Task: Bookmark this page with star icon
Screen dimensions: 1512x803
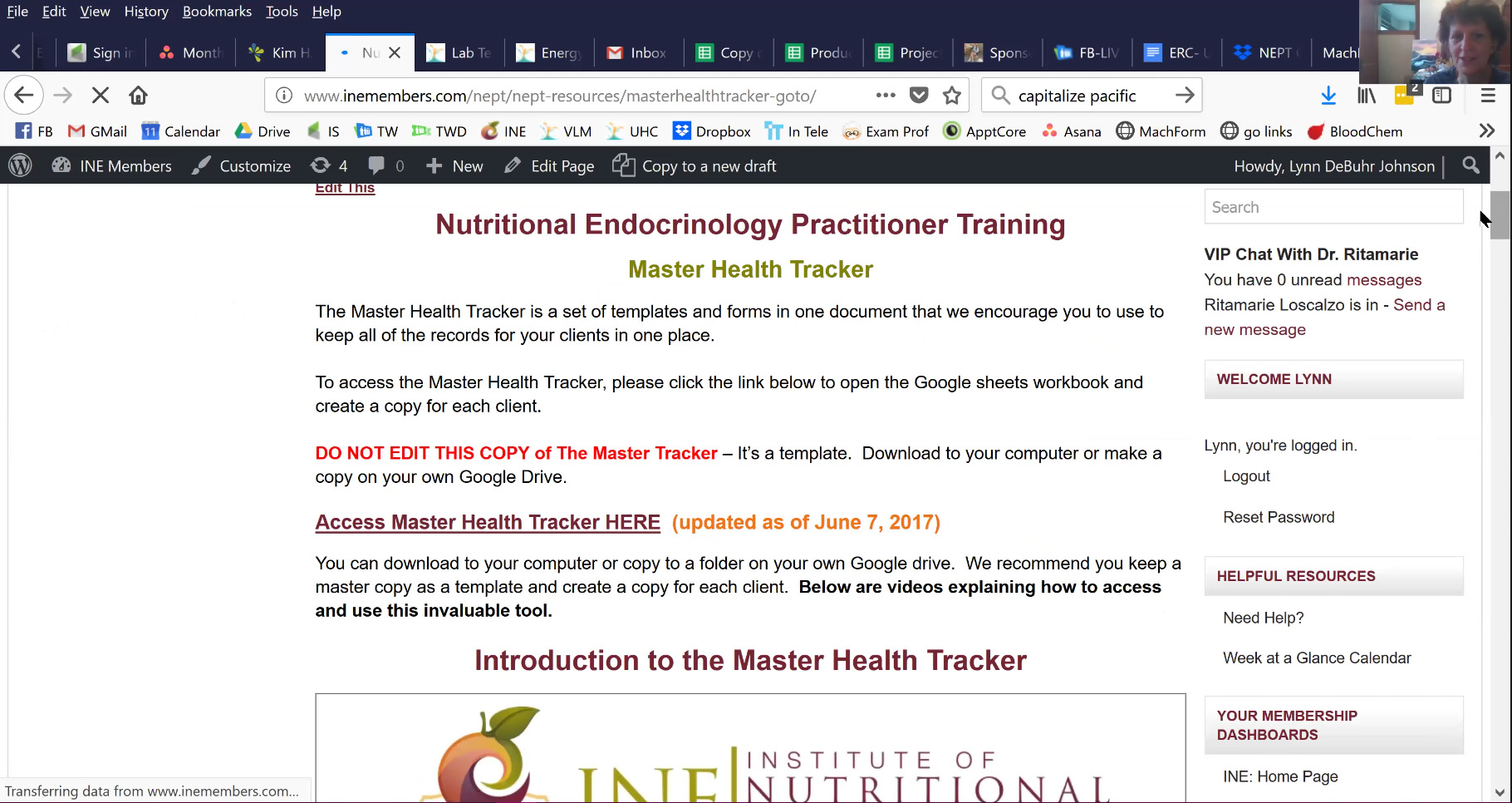Action: click(952, 96)
